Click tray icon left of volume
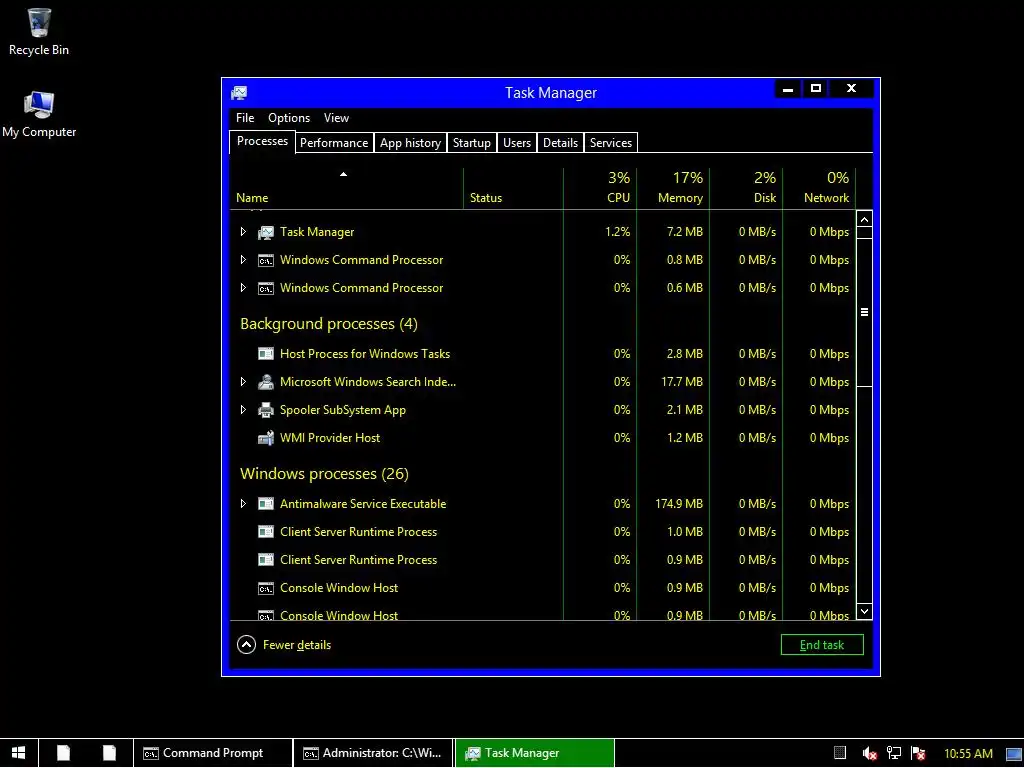This screenshot has width=1024, height=768. [x=840, y=753]
